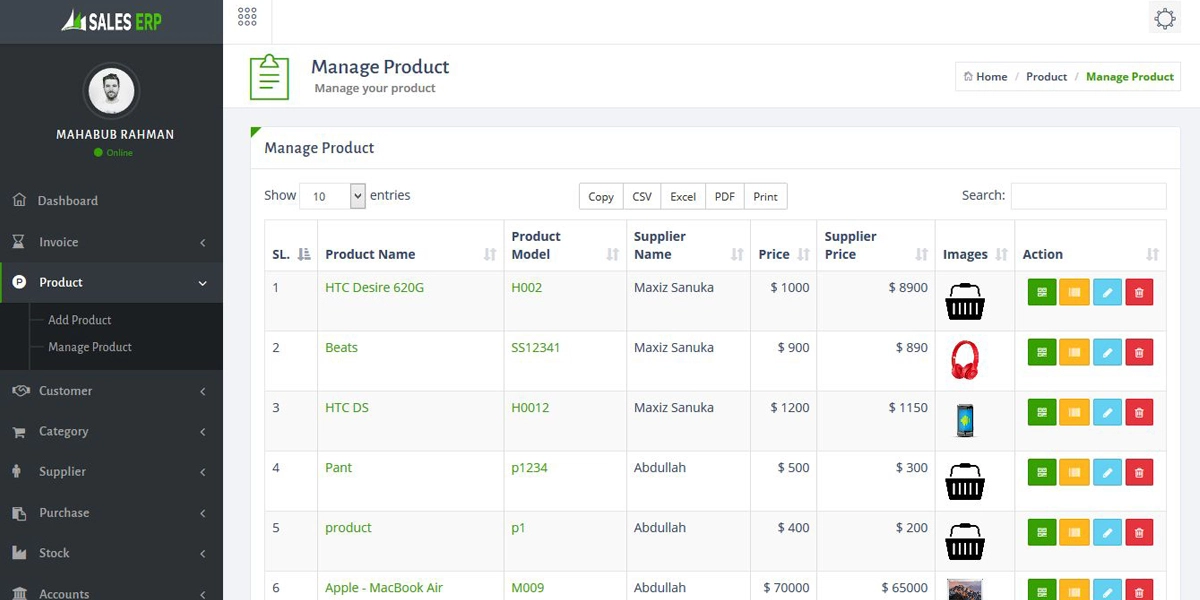Image resolution: width=1200 pixels, height=600 pixels.
Task: Click the yellow action button for HTC DS
Action: (1074, 412)
